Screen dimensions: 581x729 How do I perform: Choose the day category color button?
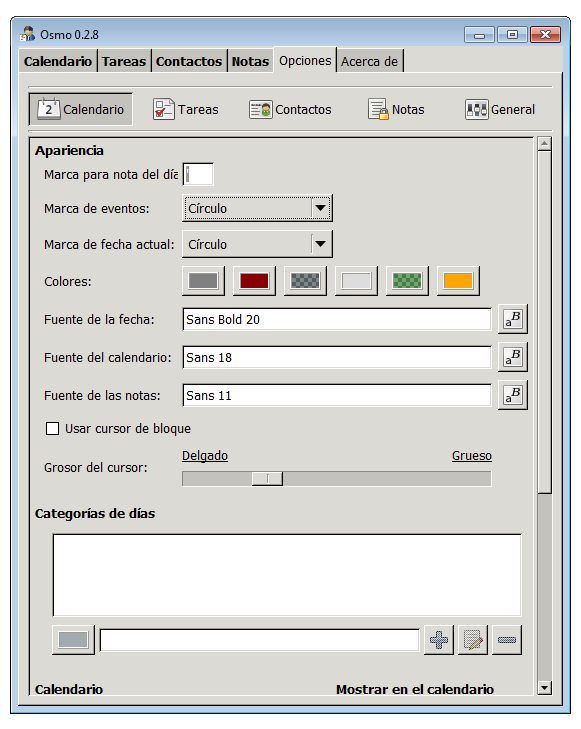click(x=73, y=640)
